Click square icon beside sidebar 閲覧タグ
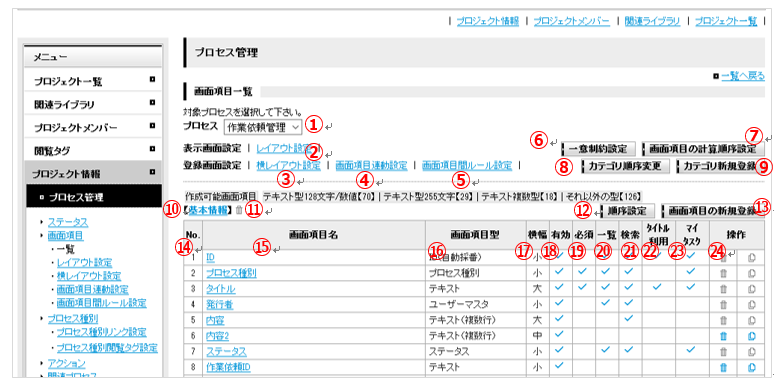Screen dimensions: 774x389 pos(153,149)
